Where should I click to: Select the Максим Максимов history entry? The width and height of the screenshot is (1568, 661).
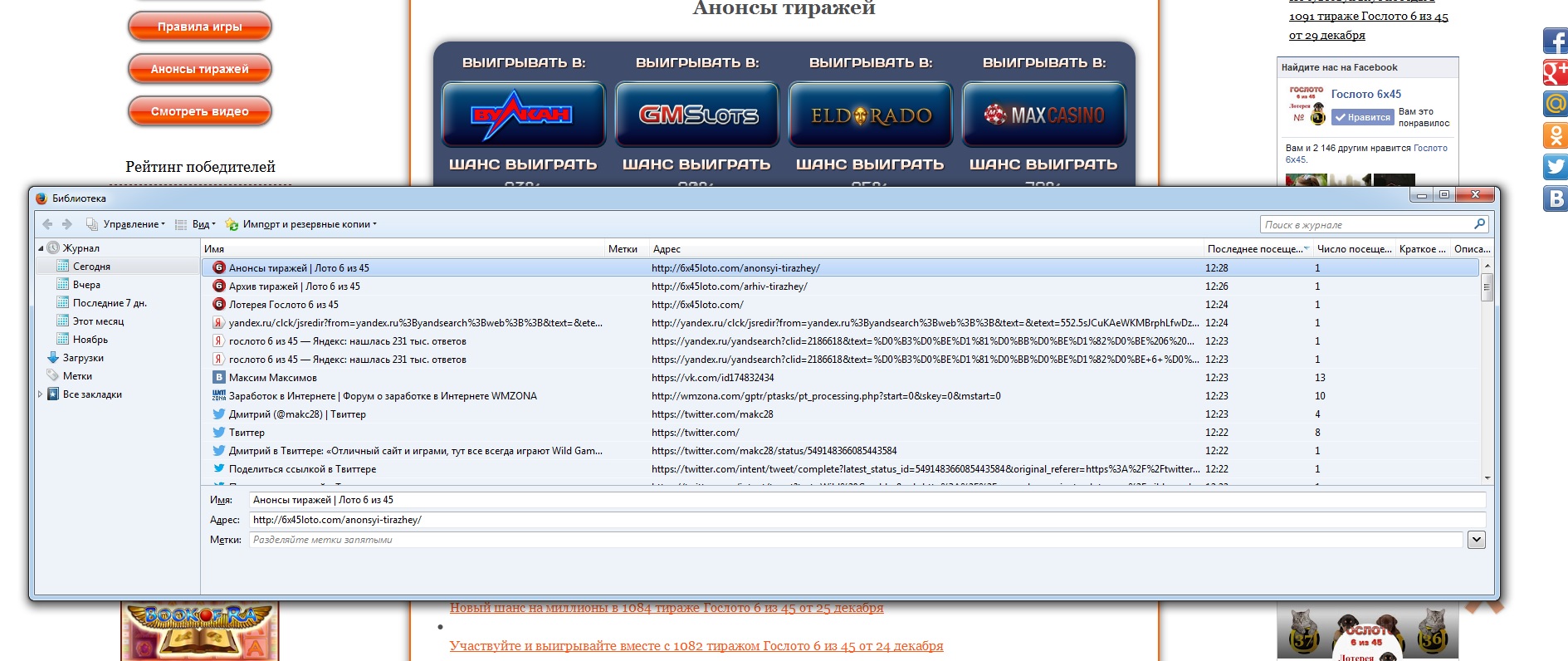[840, 378]
